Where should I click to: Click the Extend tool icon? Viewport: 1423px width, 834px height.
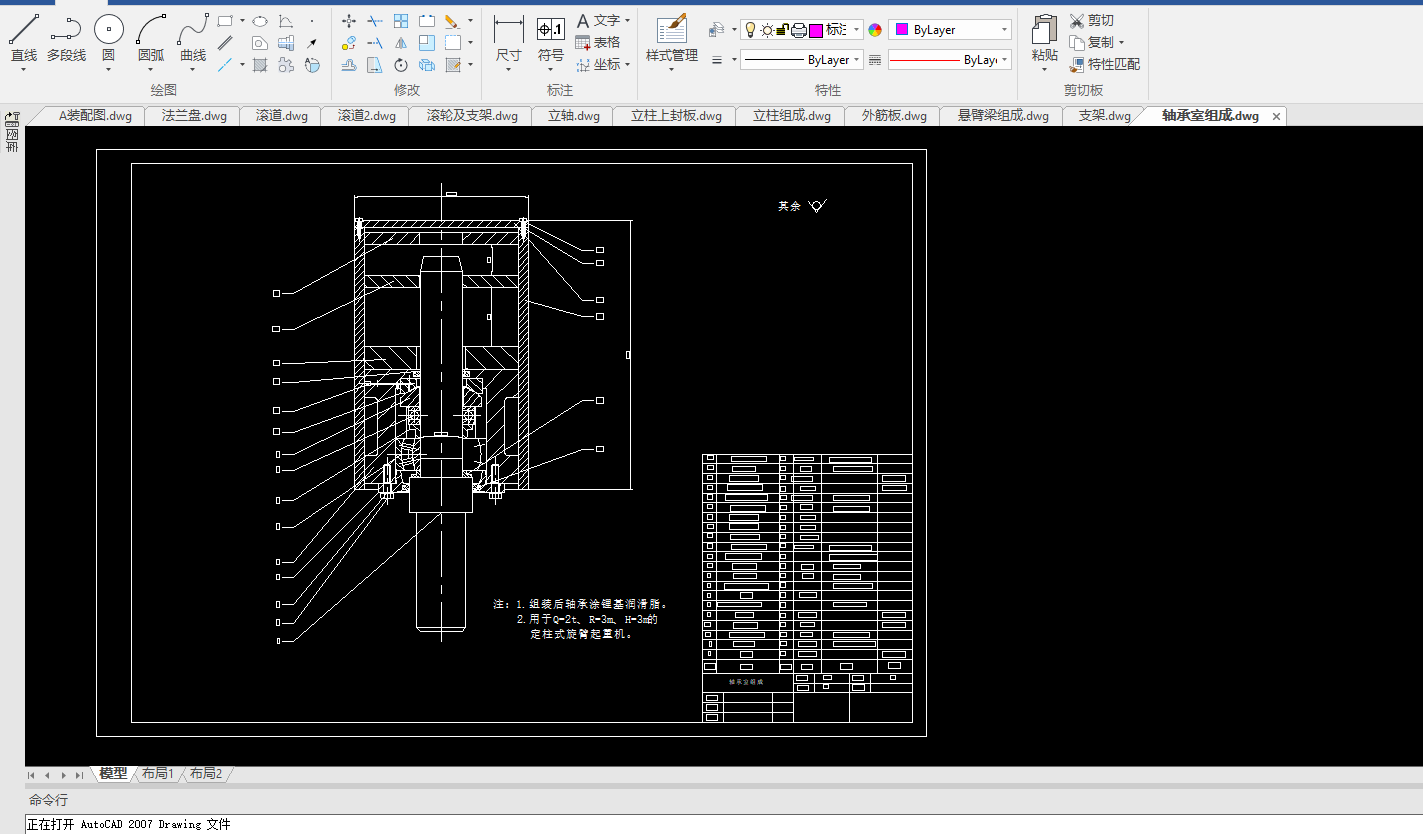(x=375, y=43)
